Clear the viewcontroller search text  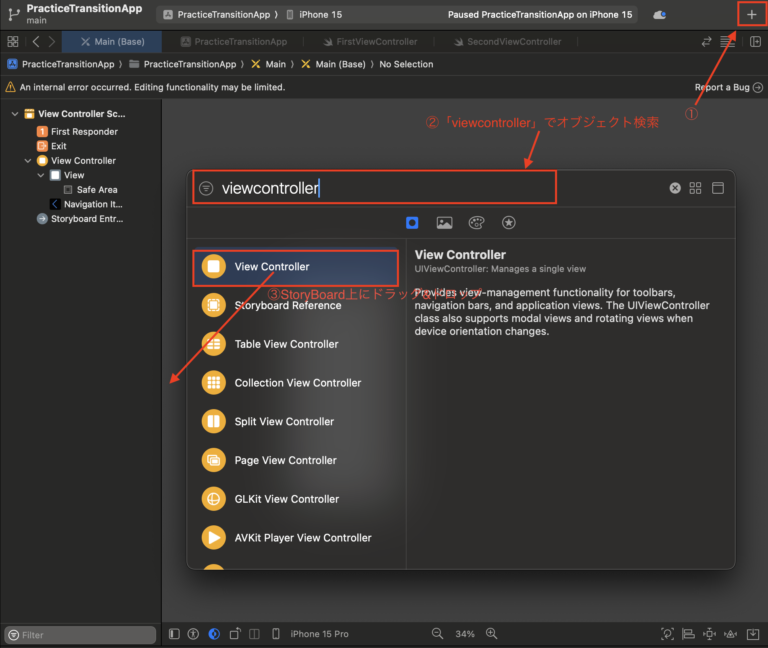coord(675,188)
